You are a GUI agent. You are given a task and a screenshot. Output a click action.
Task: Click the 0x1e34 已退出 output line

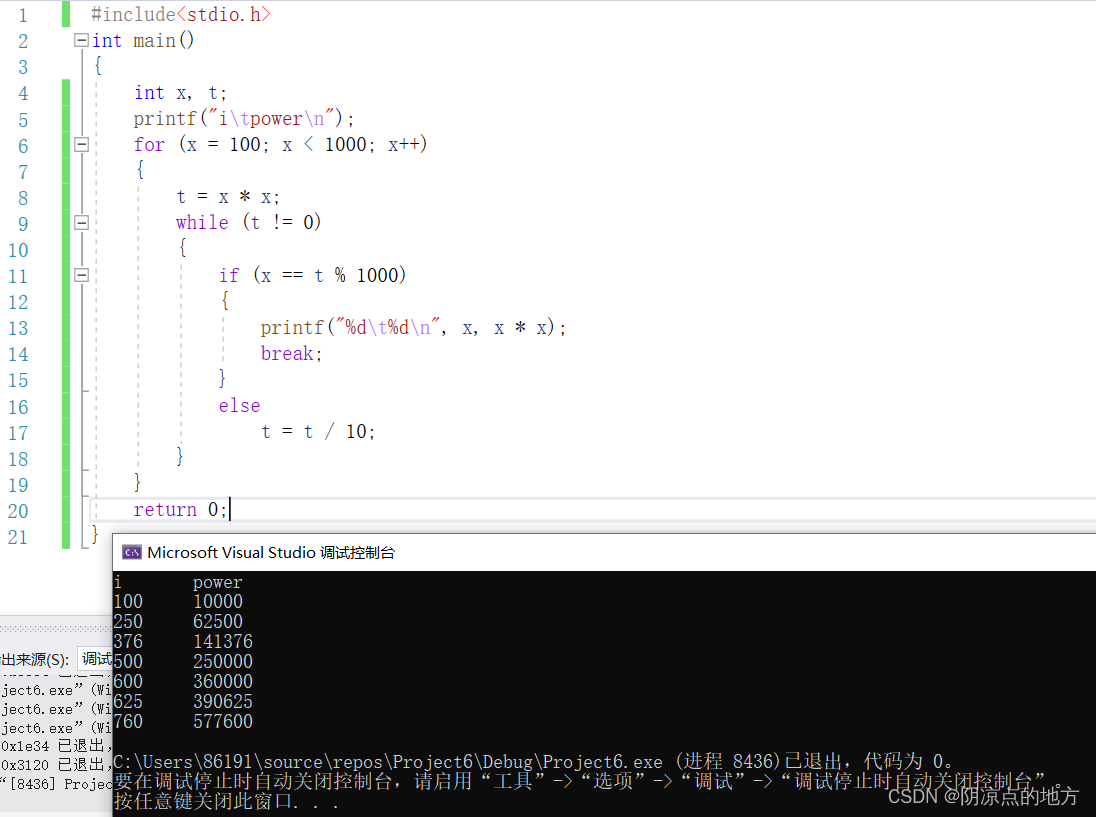tap(56, 746)
